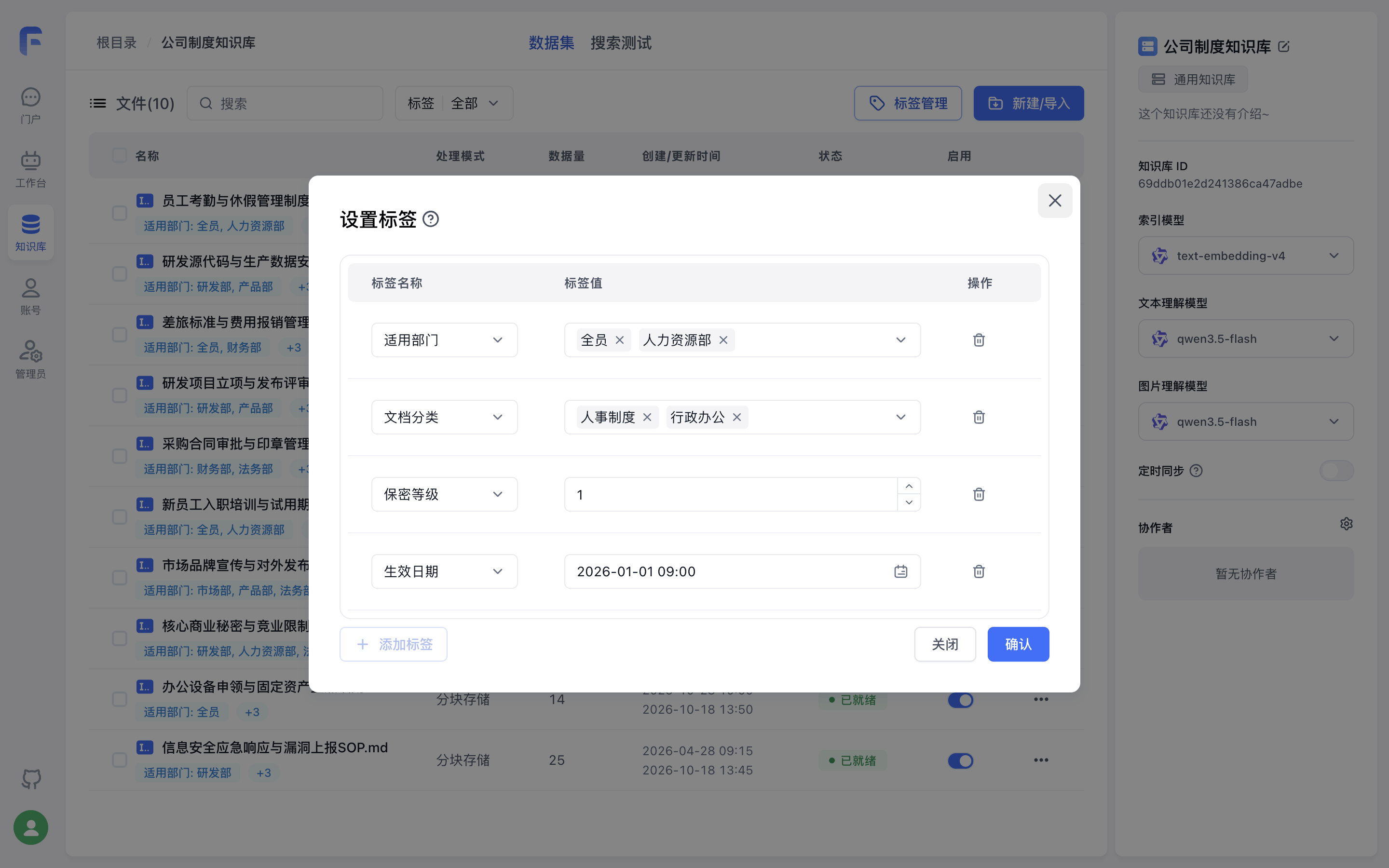This screenshot has height=868, width=1389.
Task: Toggle enable switch for 办公设备申领 file
Action: click(x=960, y=700)
